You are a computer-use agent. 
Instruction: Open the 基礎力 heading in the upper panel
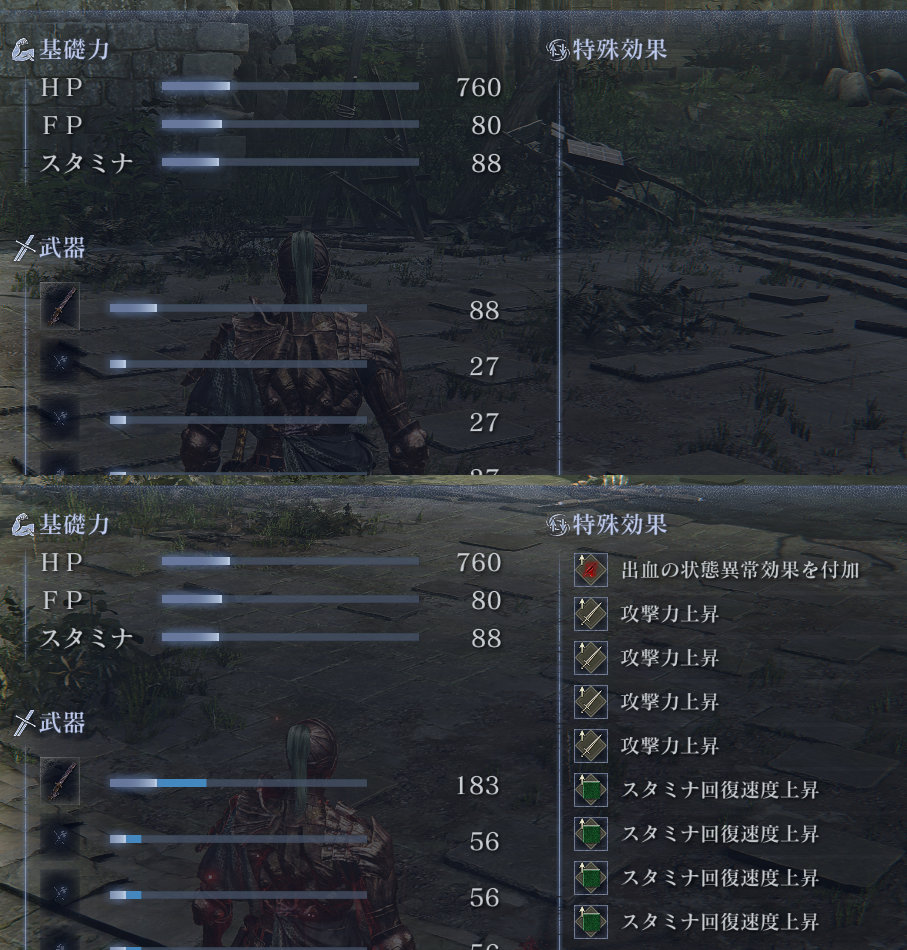[x=74, y=50]
